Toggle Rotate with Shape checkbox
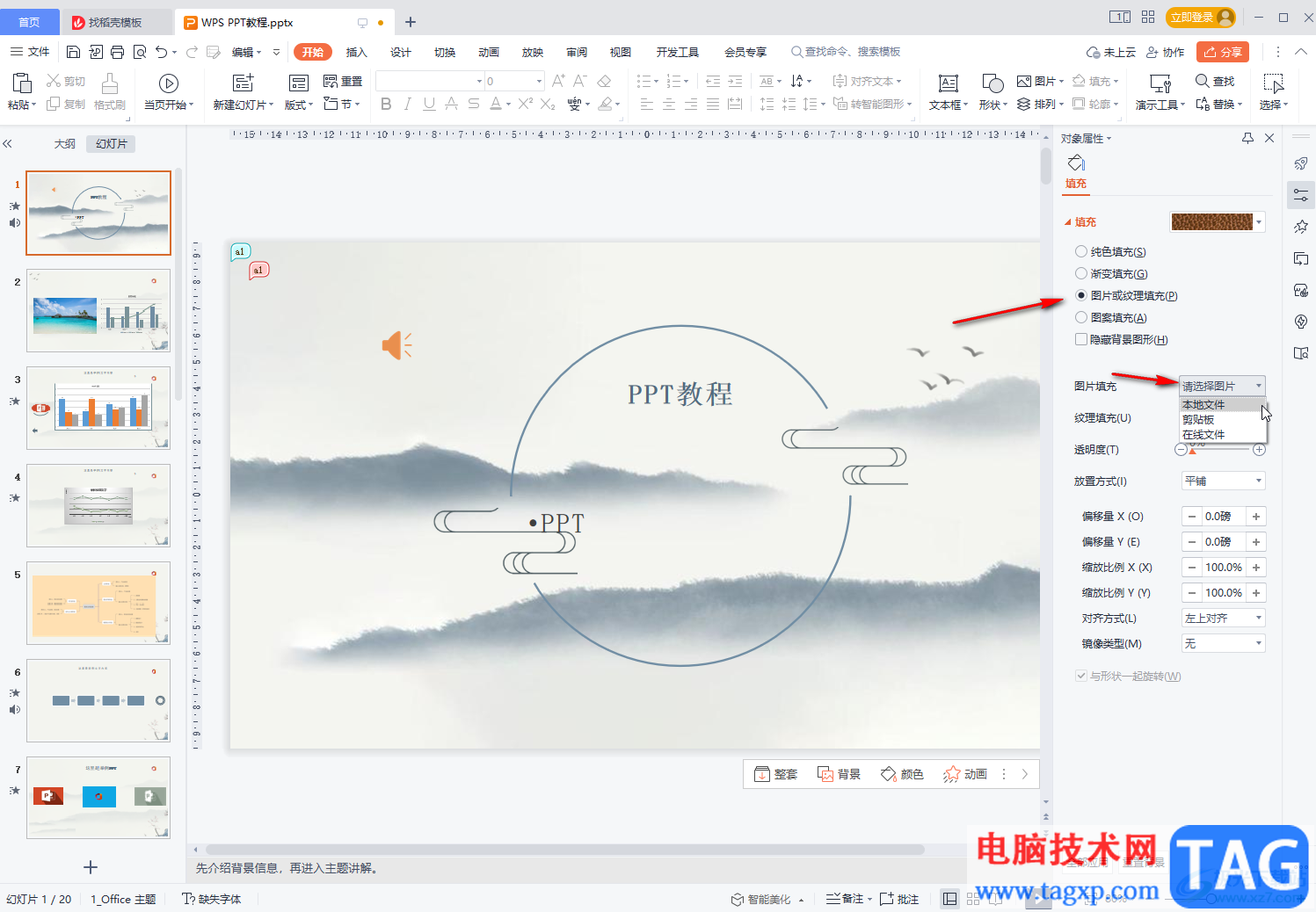 pos(1081,676)
